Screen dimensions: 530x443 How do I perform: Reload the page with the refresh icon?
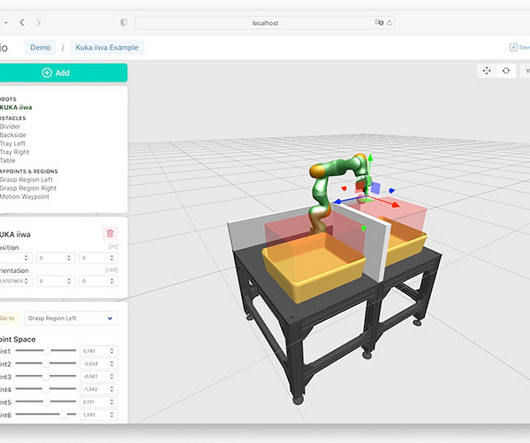click(x=389, y=23)
